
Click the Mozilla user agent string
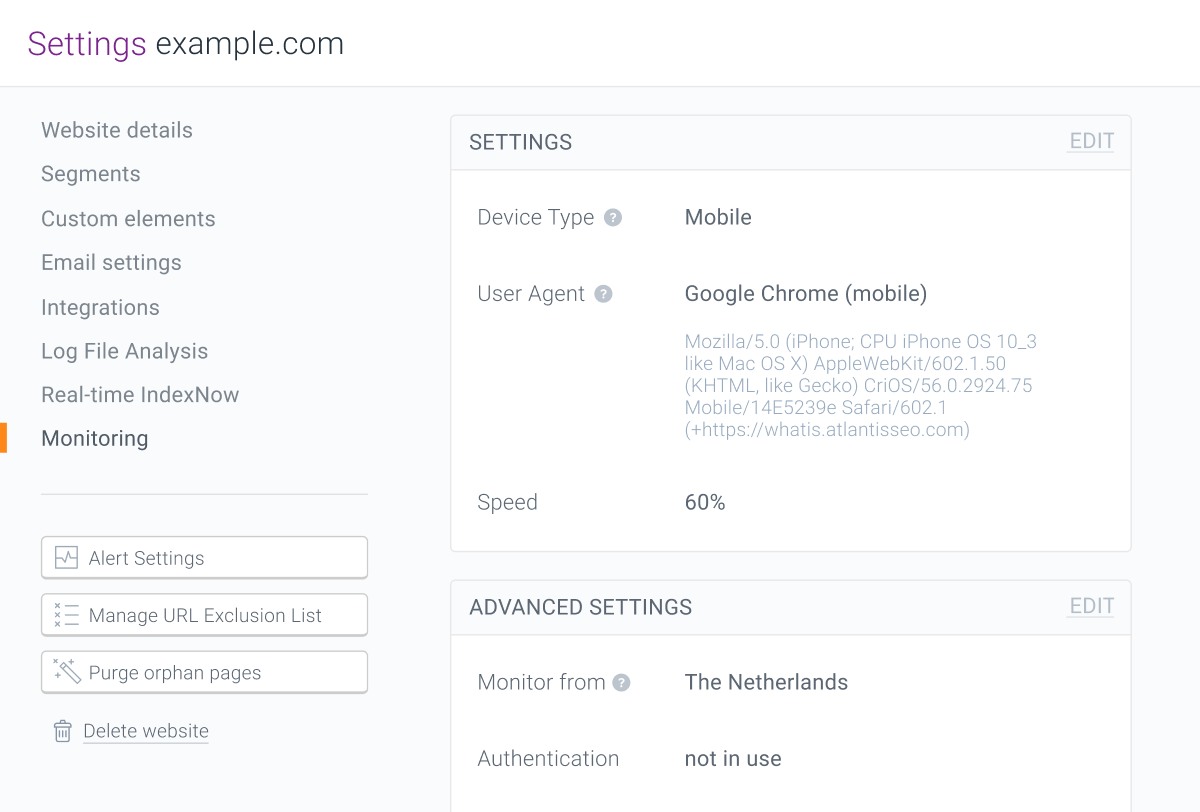point(861,386)
